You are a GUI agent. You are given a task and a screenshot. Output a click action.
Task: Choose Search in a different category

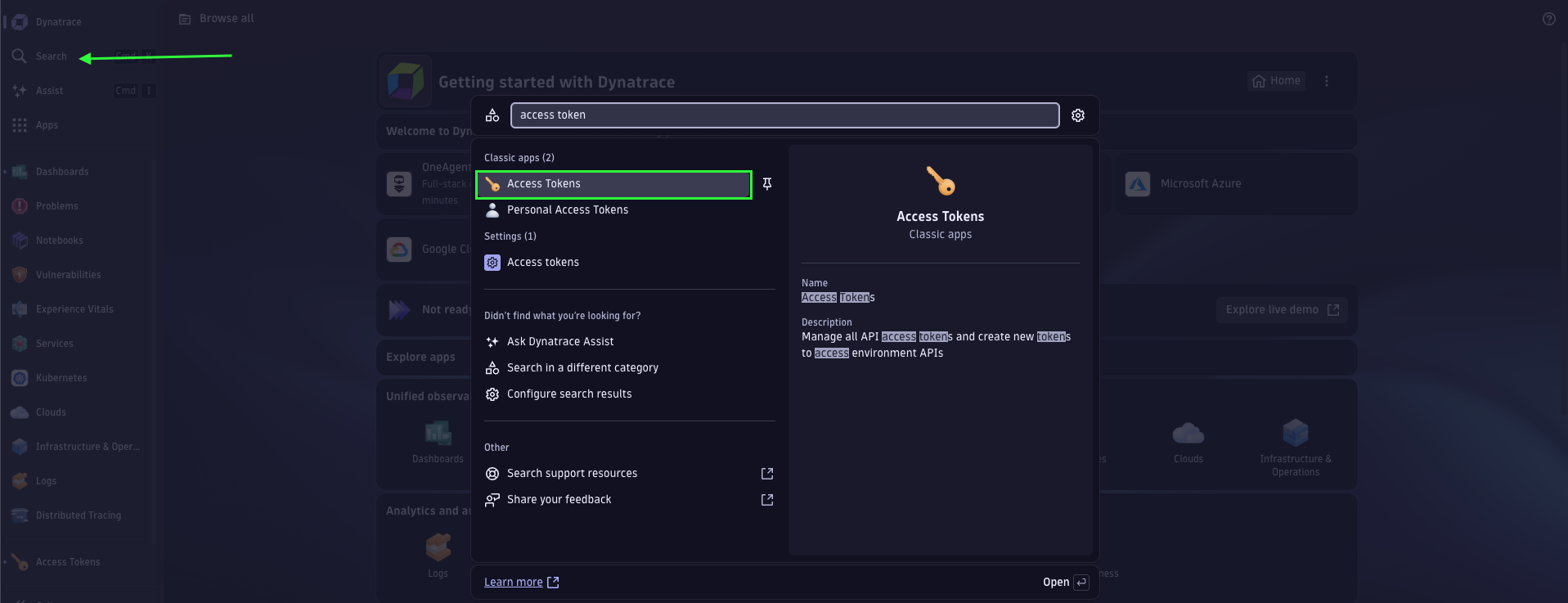click(x=582, y=368)
